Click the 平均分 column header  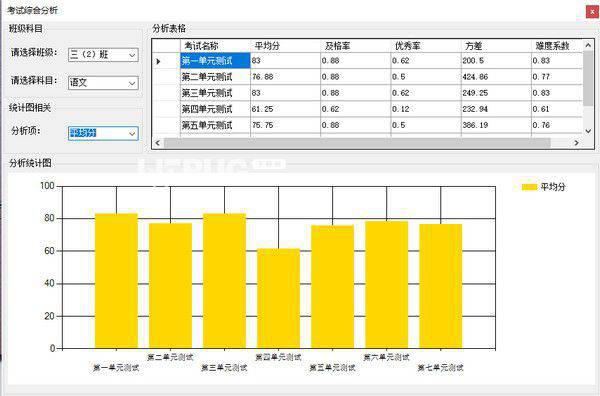[x=285, y=46]
